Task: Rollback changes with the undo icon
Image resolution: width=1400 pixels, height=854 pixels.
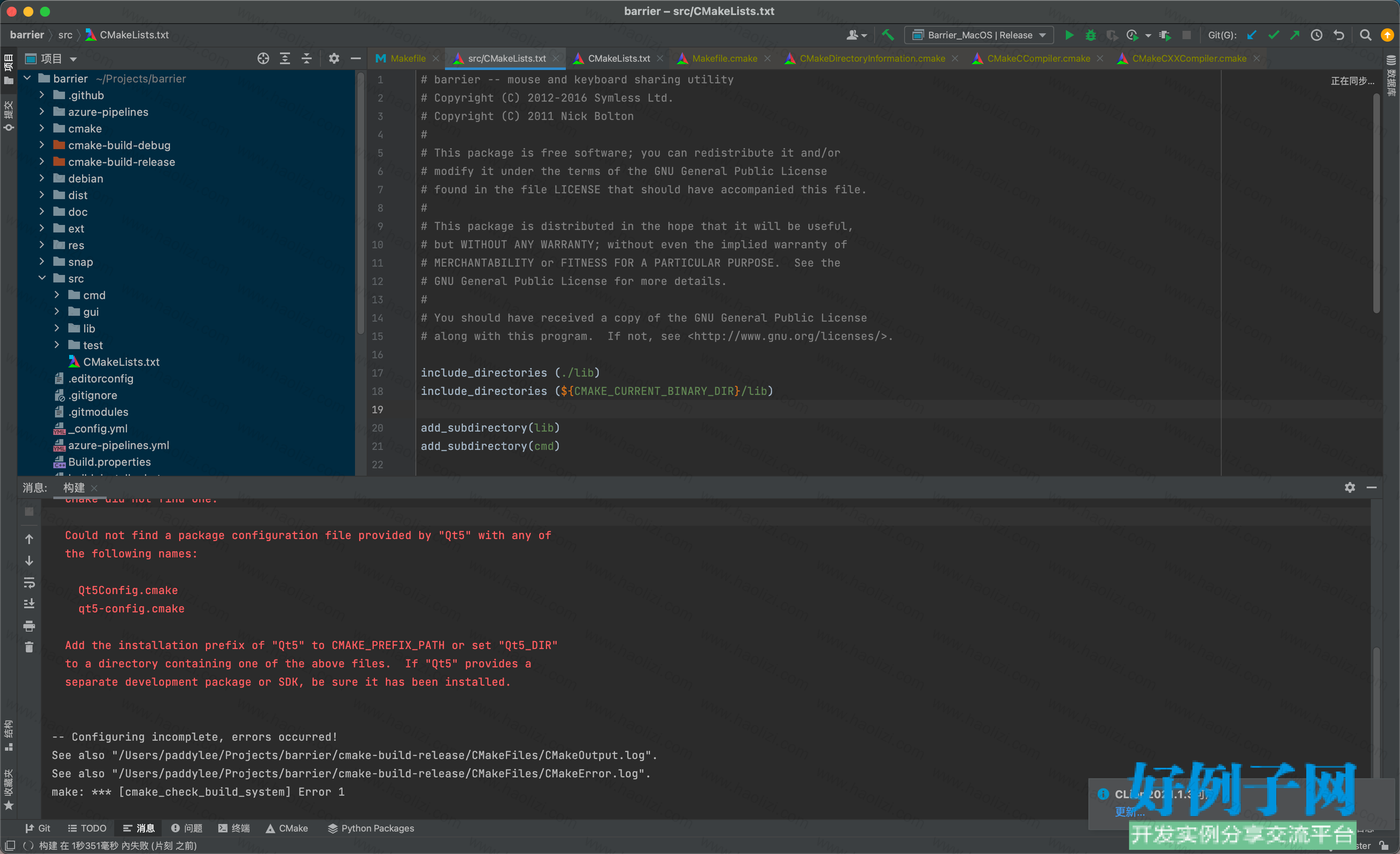Action: [1339, 35]
